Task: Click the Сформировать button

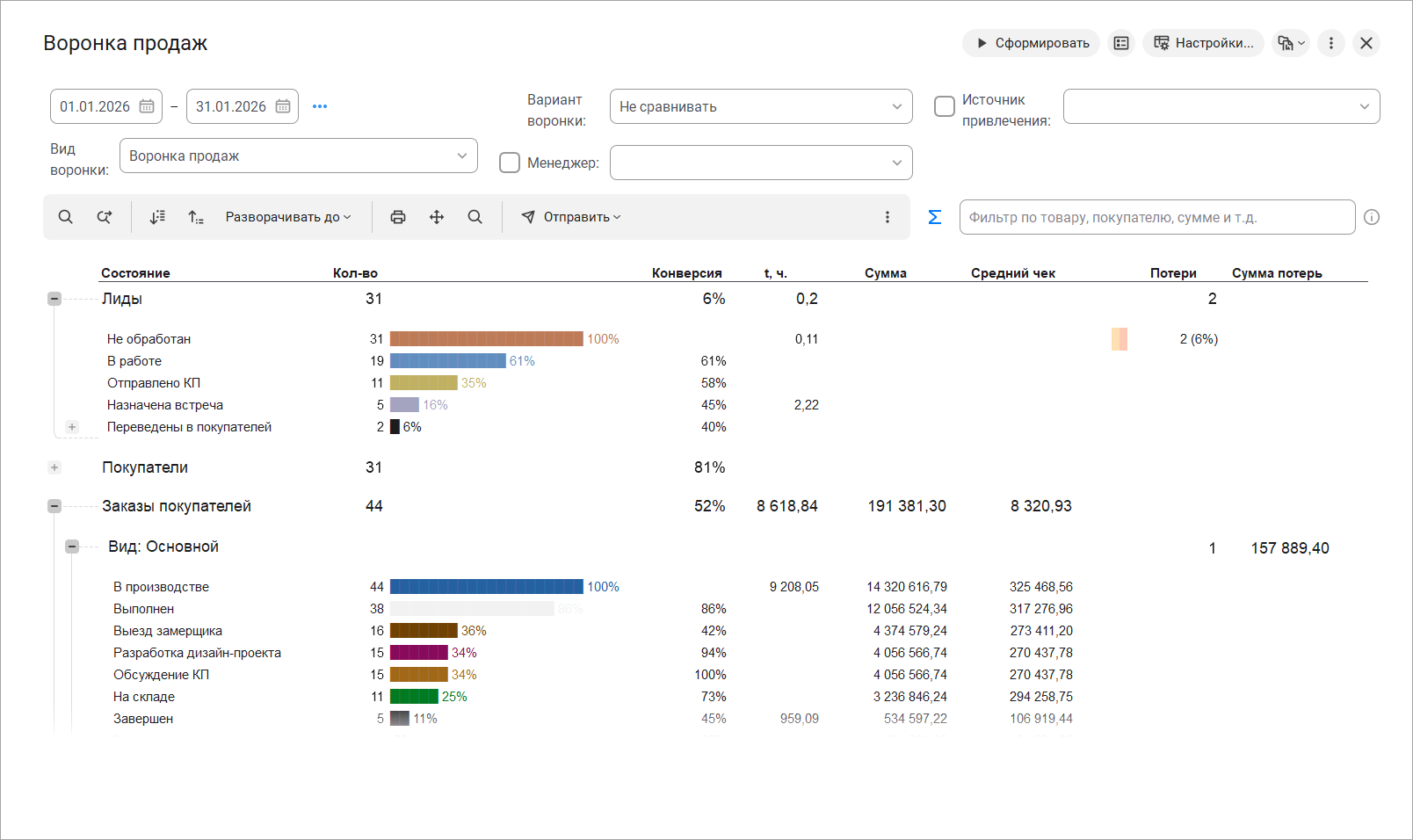Action: pyautogui.click(x=1031, y=43)
